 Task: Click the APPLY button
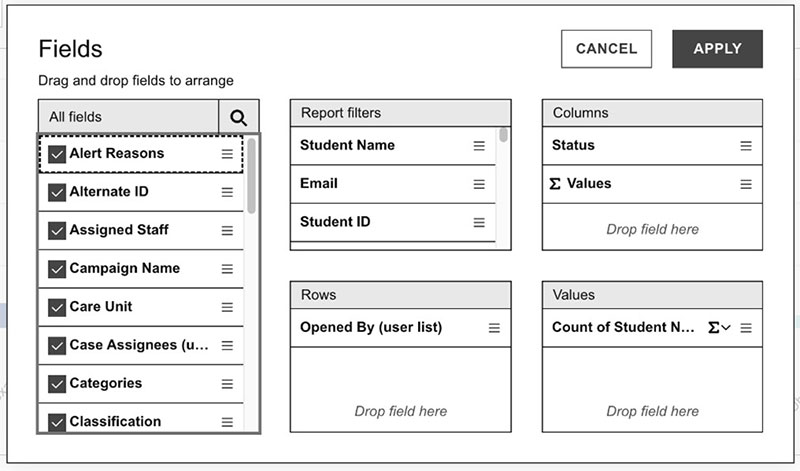pos(717,48)
